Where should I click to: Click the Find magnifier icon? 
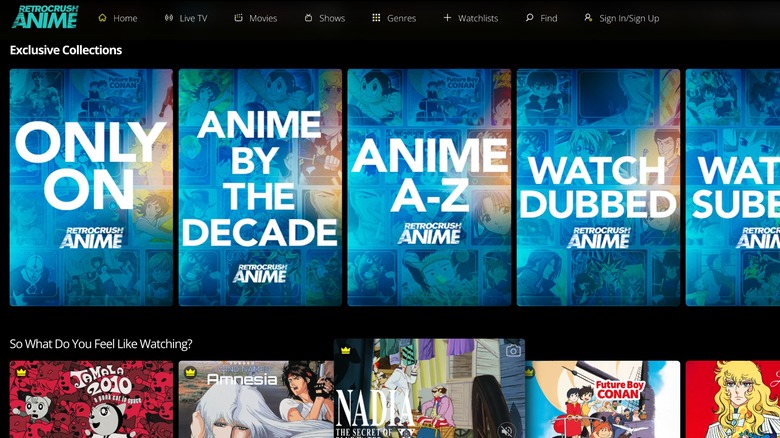tap(529, 18)
